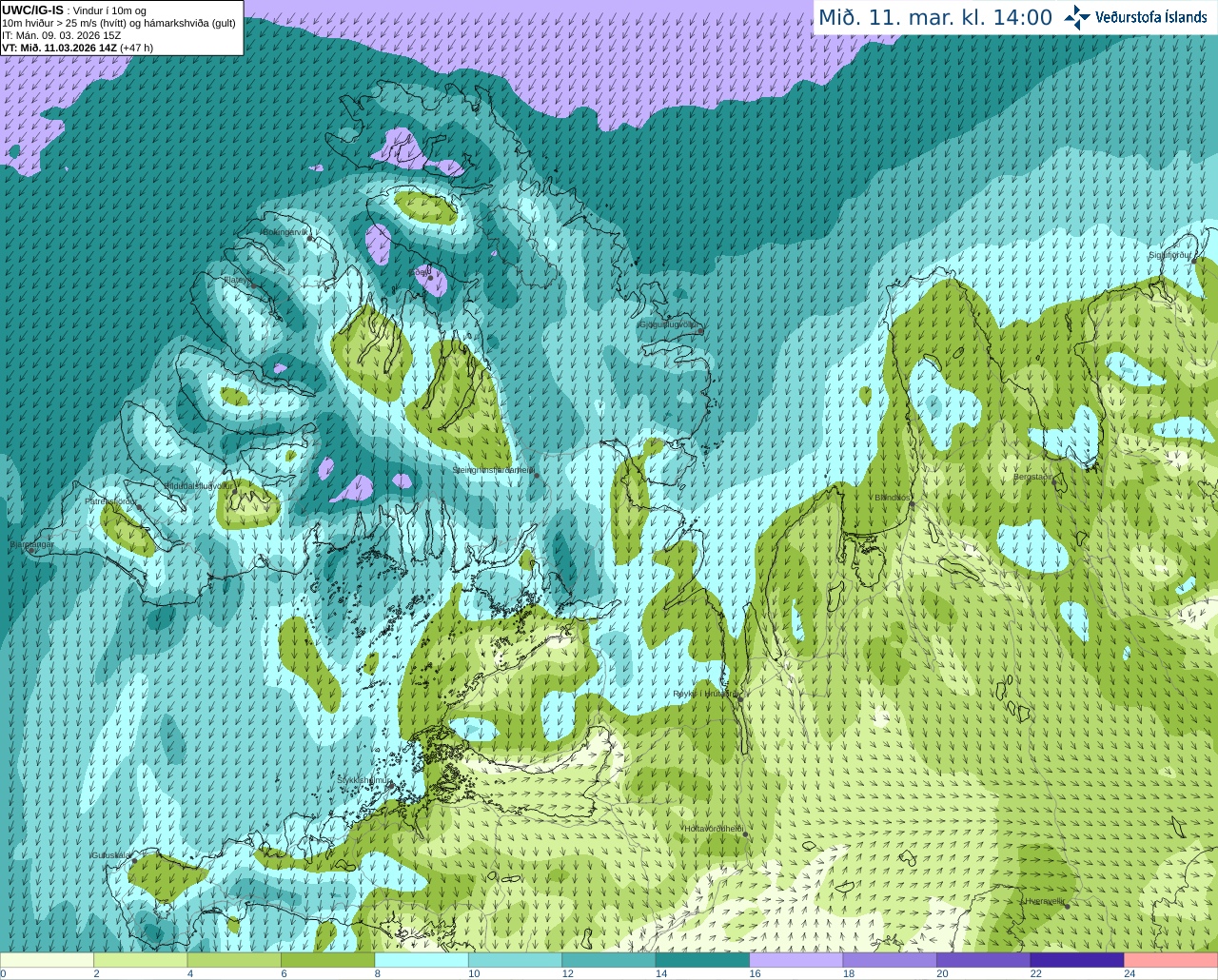Pick the 10–12 m/s legend swatch
The height and width of the screenshot is (980, 1218).
[x=515, y=960]
